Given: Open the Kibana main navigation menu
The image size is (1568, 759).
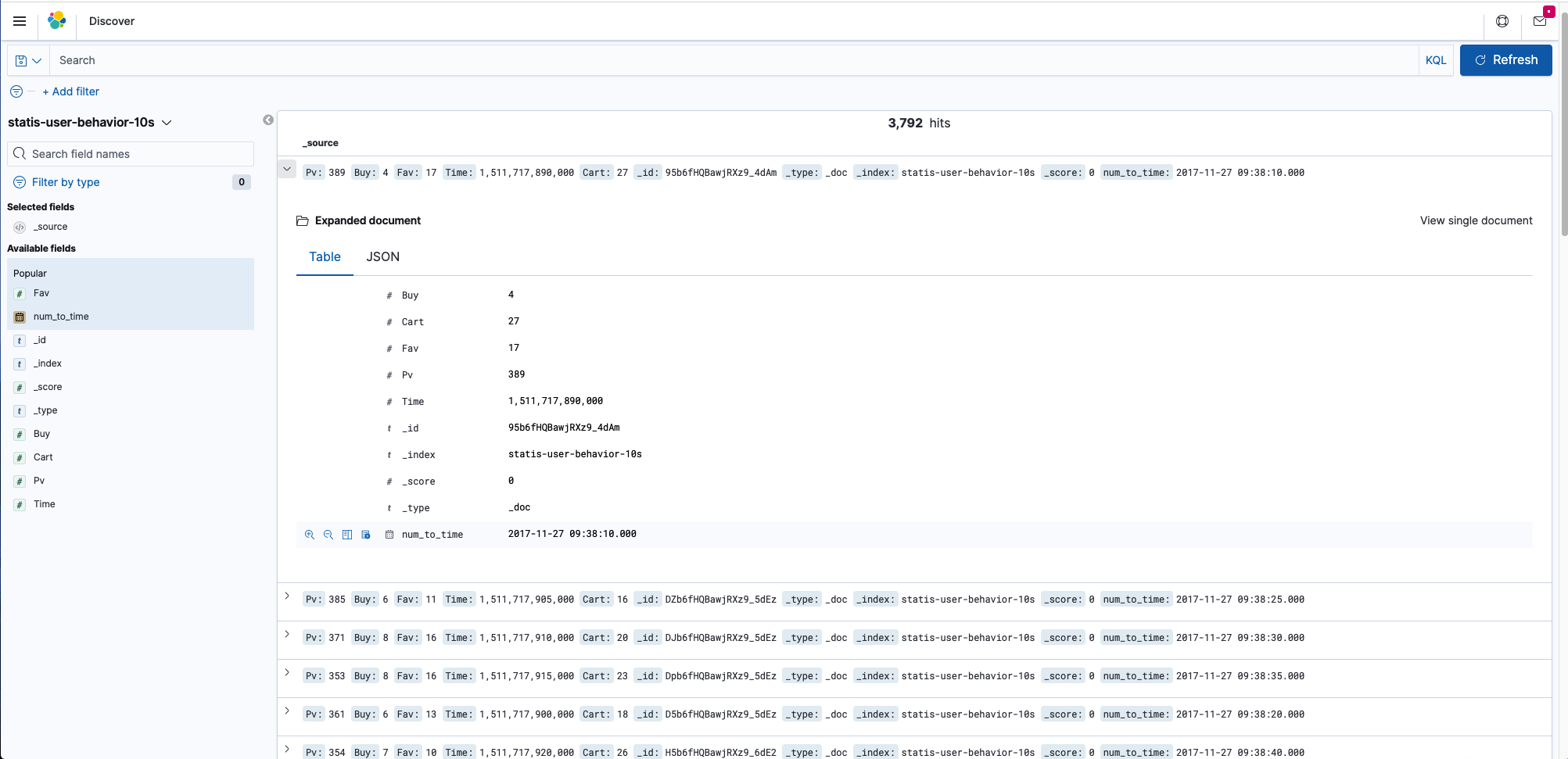Looking at the screenshot, I should coord(20,21).
